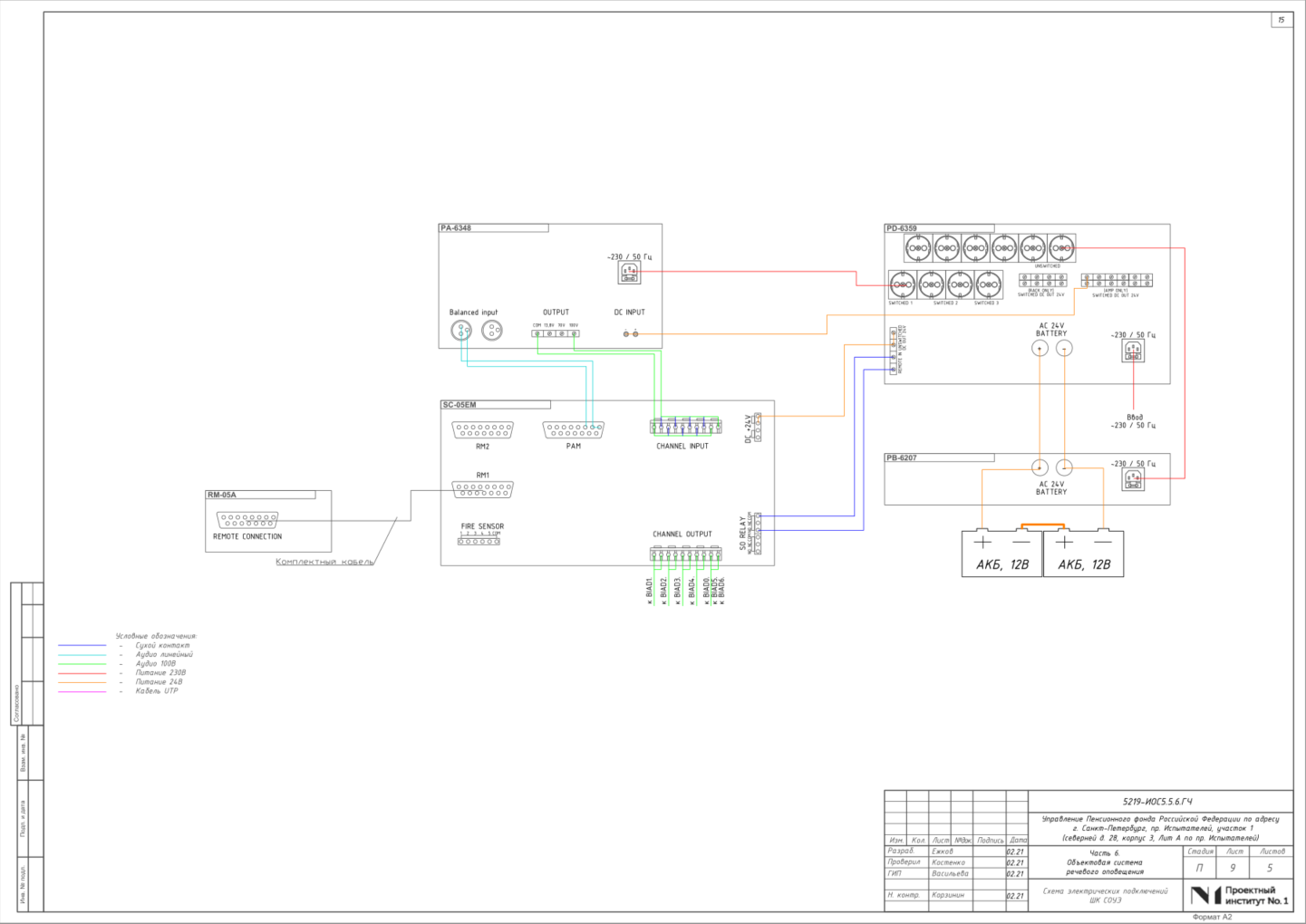Image resolution: width=1306 pixels, height=924 pixels.
Task: Click the DC INPUT terminals on PA-6348
Action: point(631,333)
